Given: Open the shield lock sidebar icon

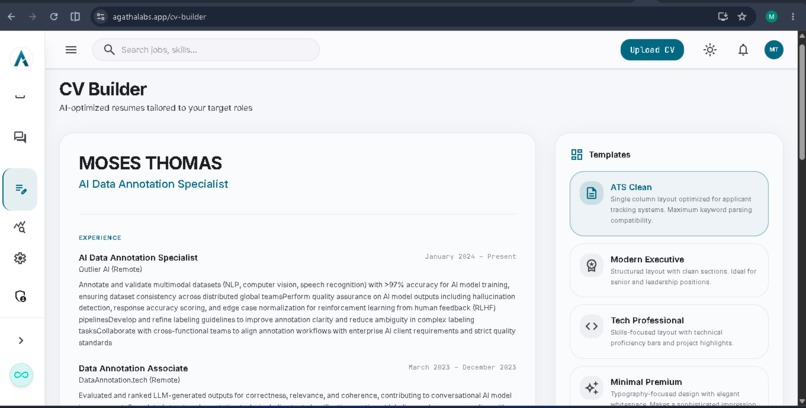Looking at the screenshot, I should tap(20, 296).
